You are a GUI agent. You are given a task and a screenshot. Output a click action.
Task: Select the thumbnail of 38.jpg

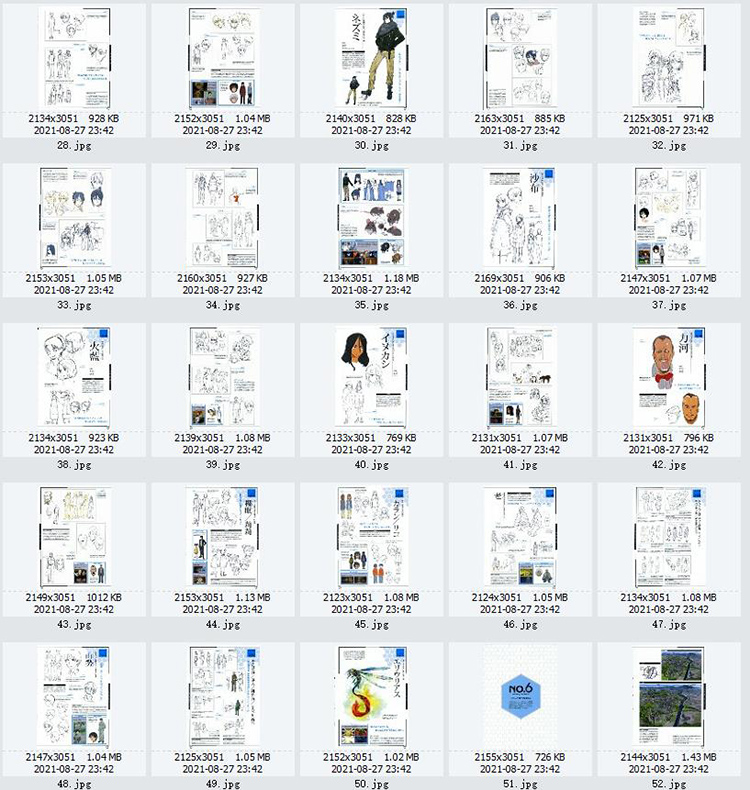(x=74, y=377)
